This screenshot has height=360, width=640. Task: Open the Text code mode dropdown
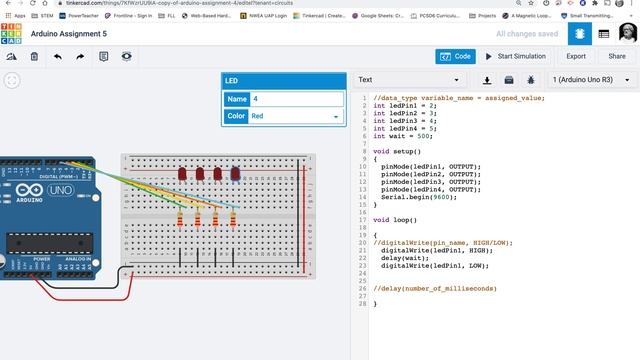coord(409,80)
